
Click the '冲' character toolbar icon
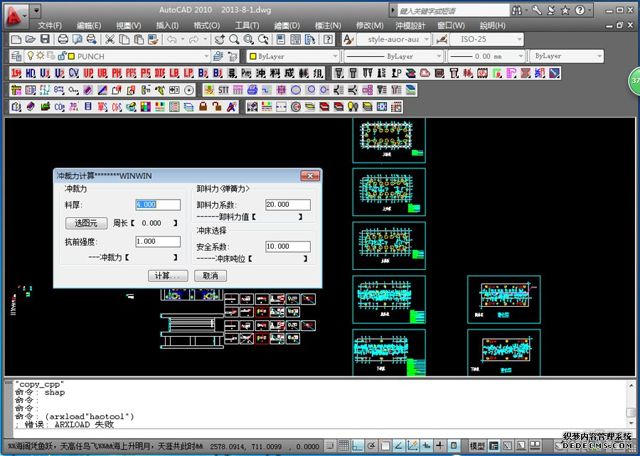[x=261, y=73]
